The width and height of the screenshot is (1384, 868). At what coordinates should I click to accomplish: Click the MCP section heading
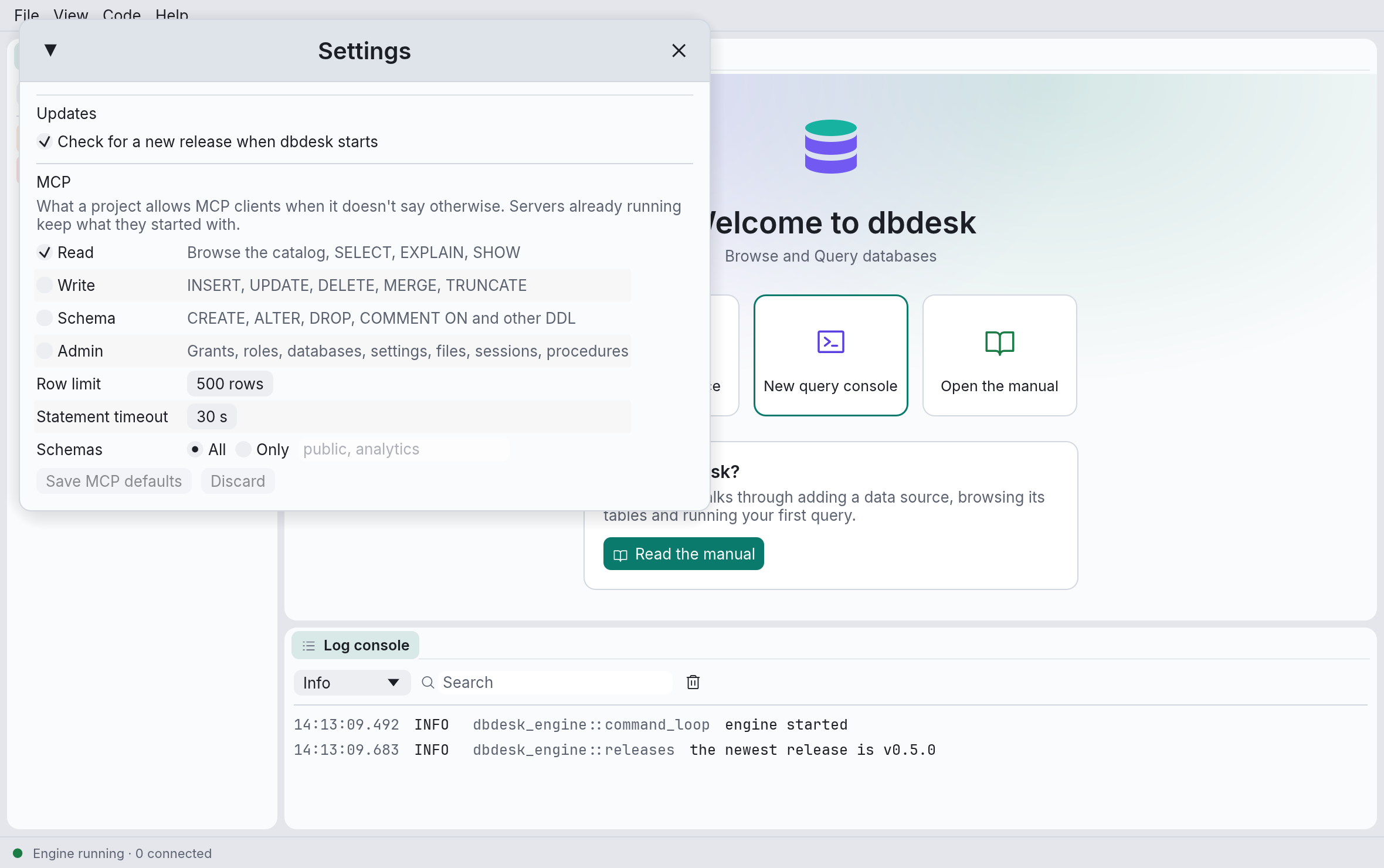pos(53,182)
